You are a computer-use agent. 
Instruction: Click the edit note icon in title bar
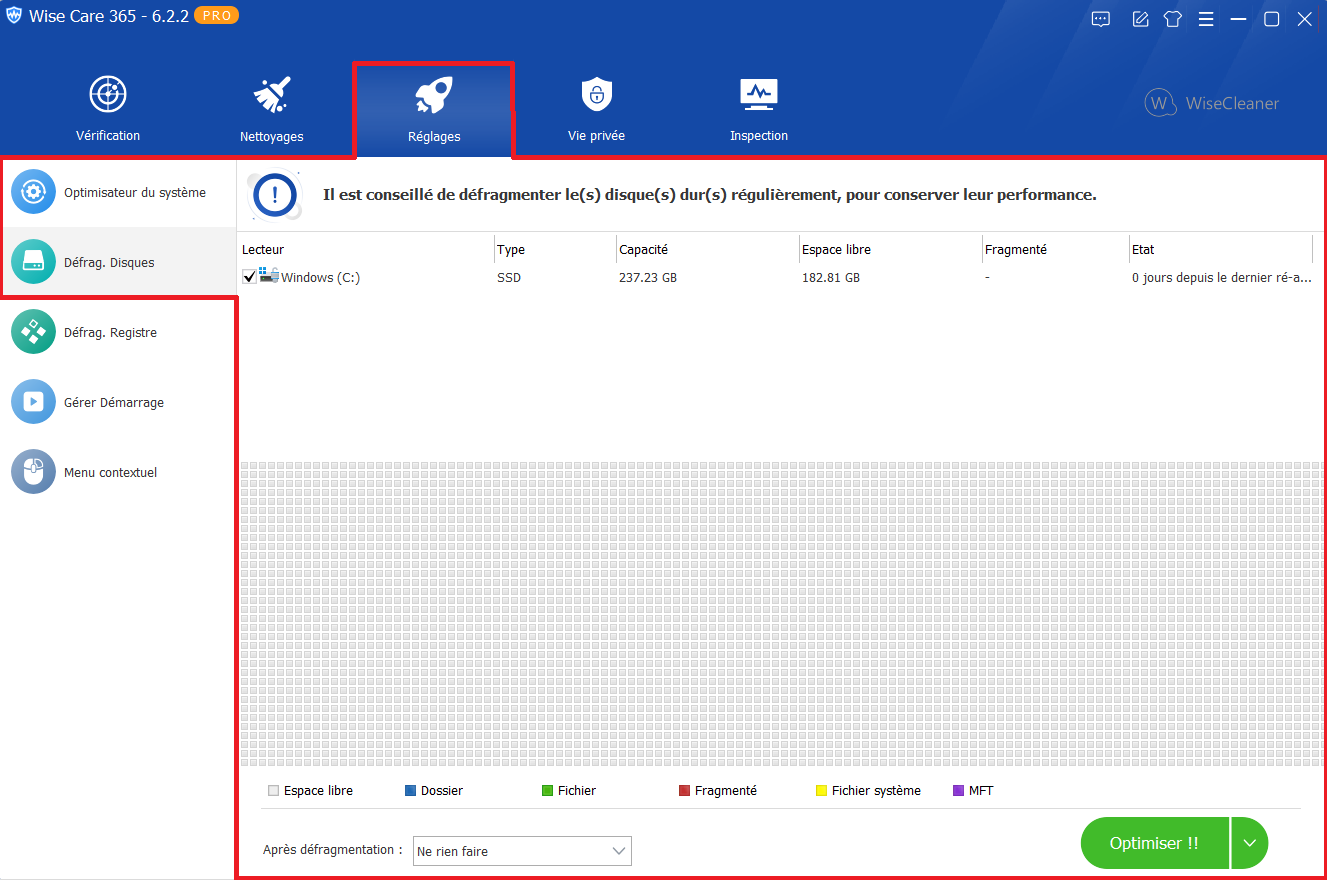(x=1140, y=19)
